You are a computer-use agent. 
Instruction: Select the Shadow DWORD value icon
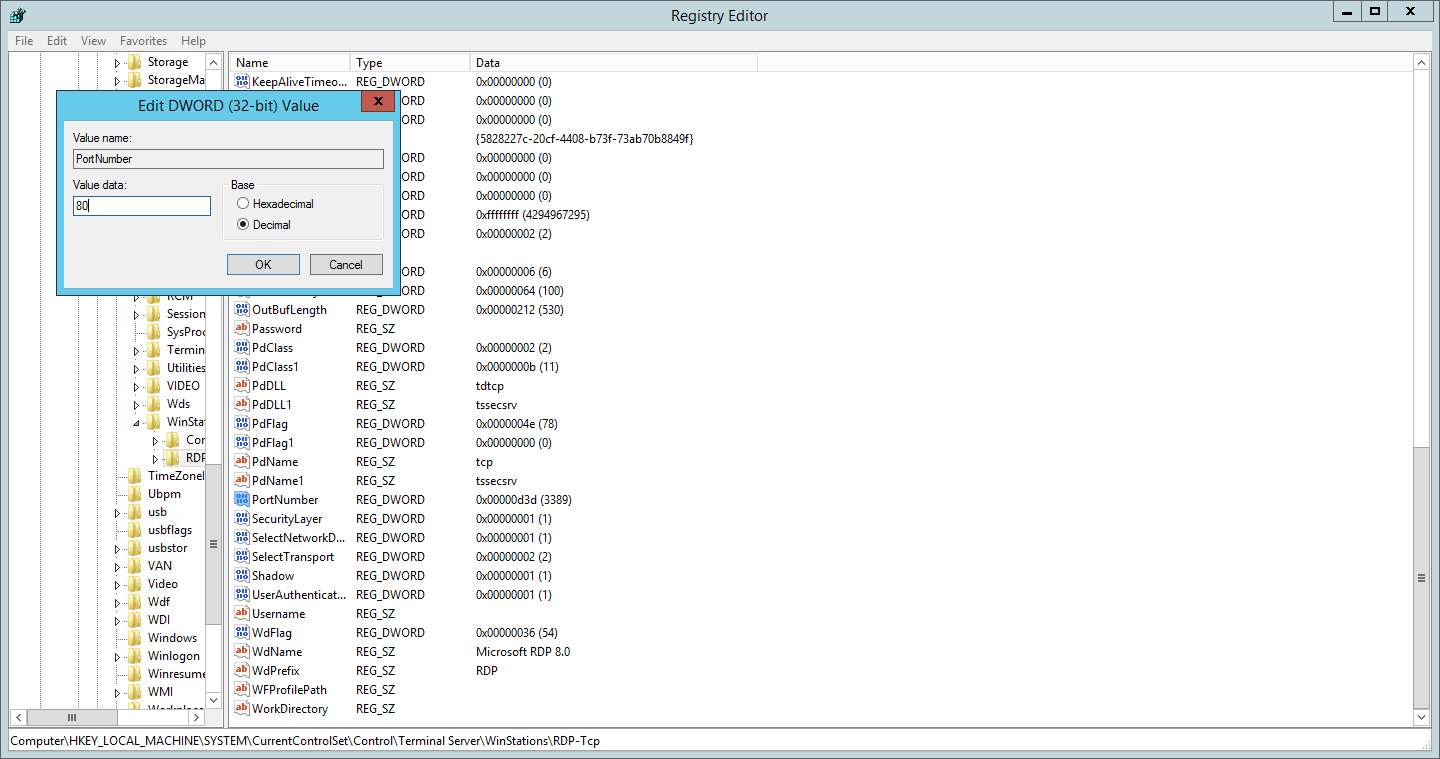241,576
